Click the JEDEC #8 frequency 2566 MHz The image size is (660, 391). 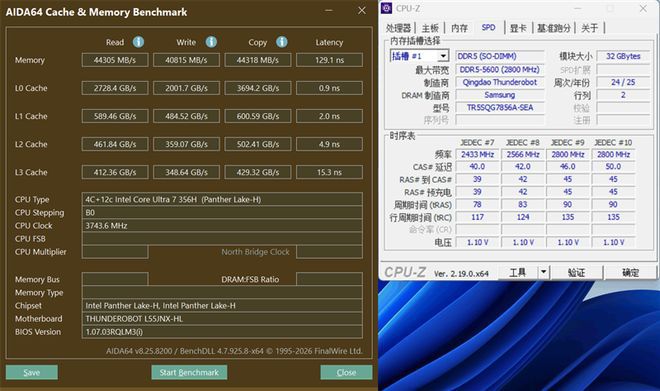click(x=523, y=154)
